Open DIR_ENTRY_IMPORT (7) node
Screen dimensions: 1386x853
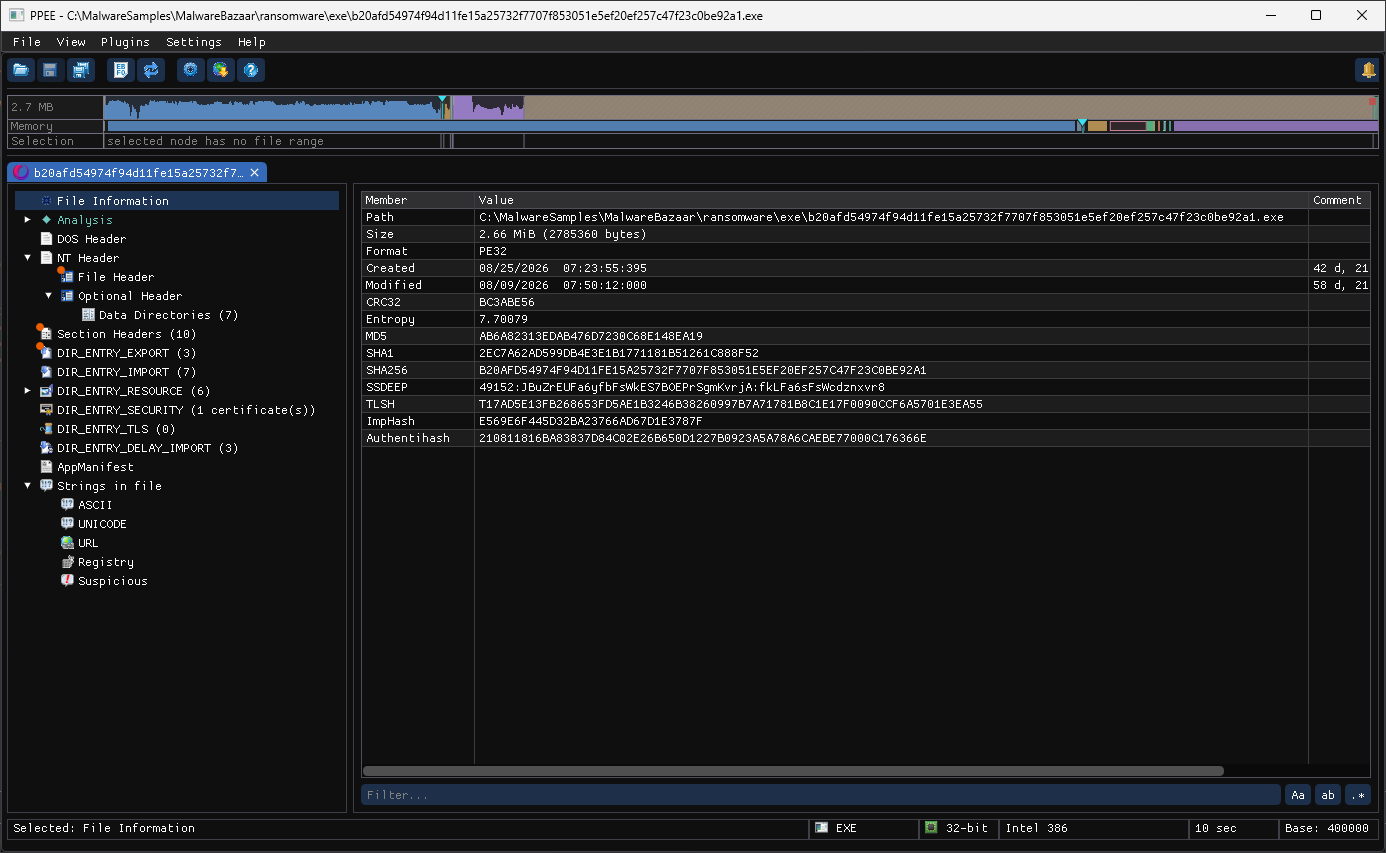coord(127,372)
